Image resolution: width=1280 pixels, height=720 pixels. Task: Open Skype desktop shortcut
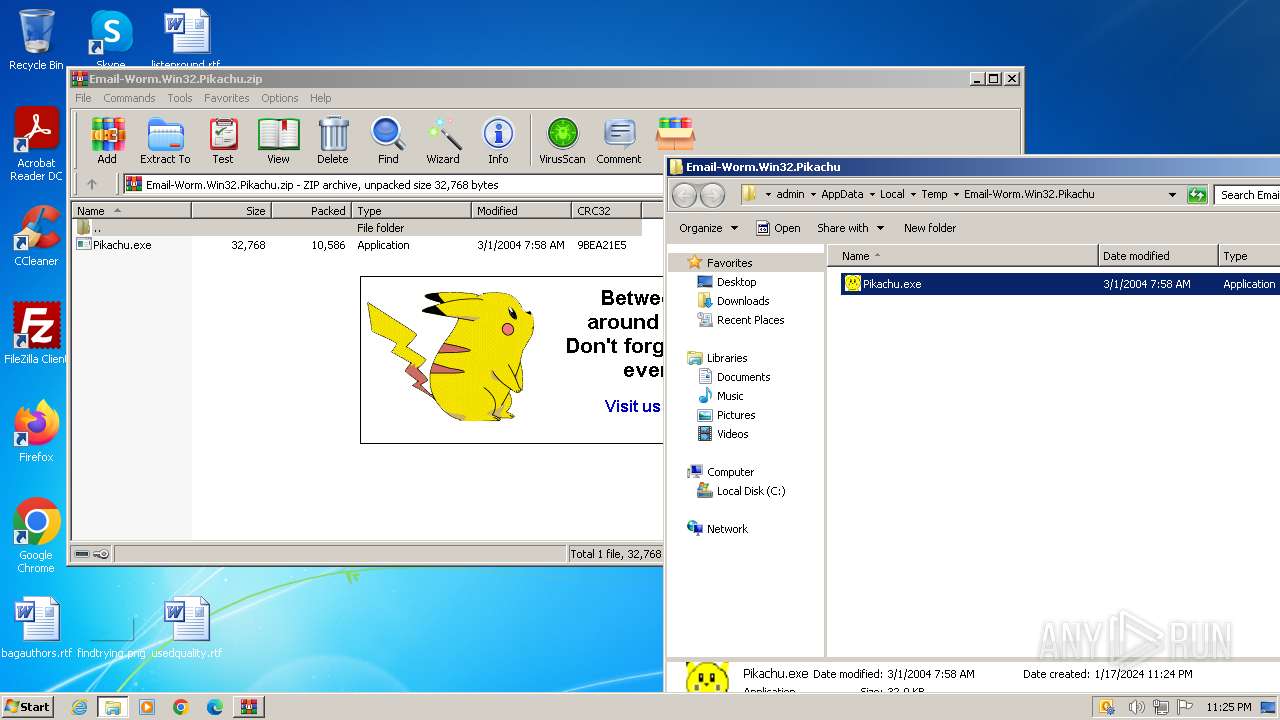point(110,40)
